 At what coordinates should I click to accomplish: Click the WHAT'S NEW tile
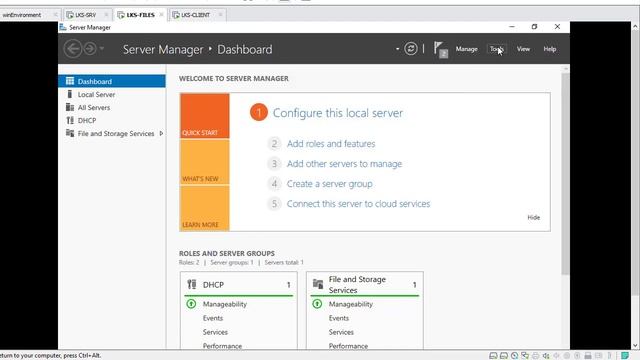204,162
